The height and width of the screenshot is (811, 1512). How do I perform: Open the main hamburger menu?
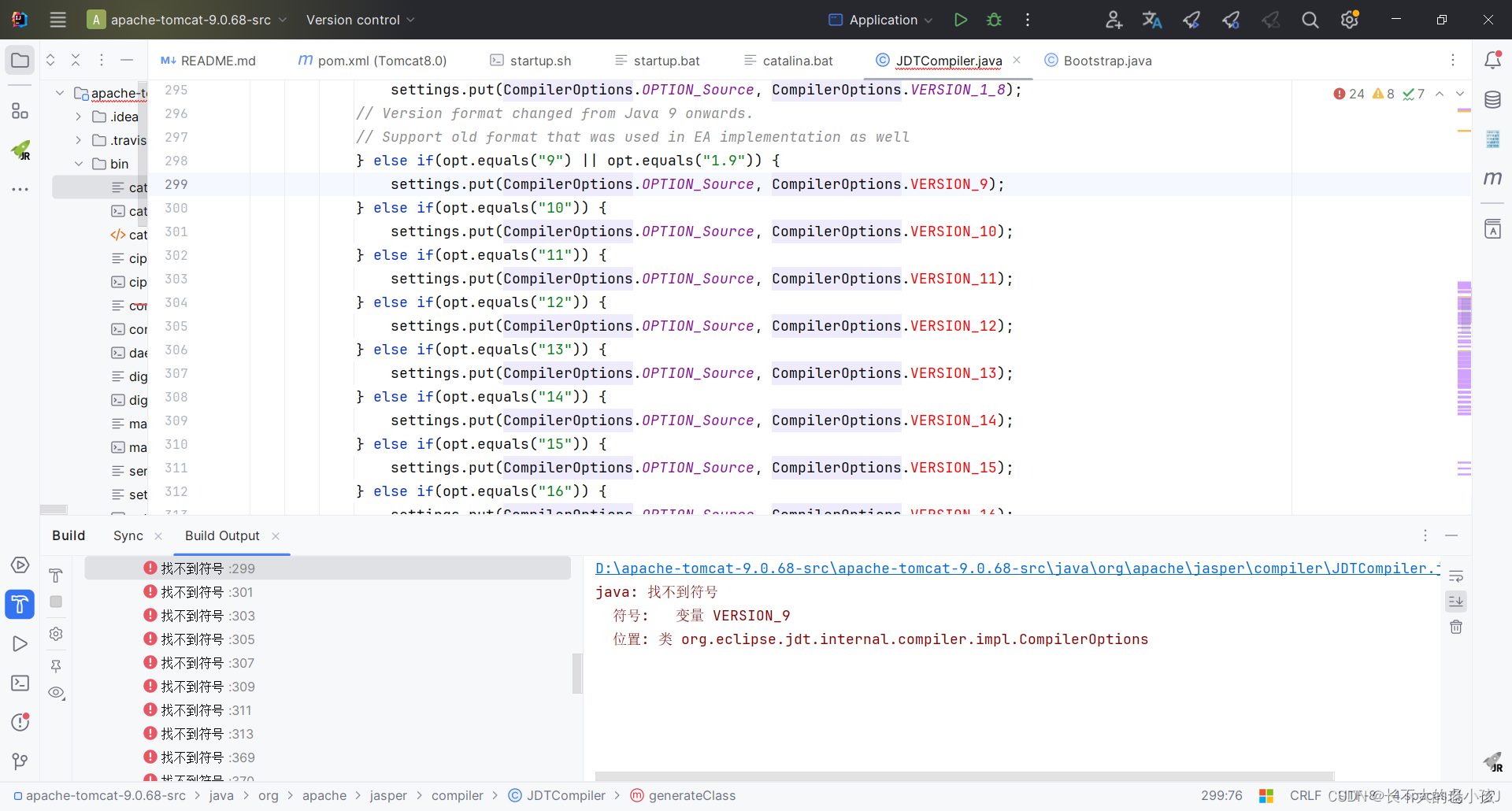(57, 20)
